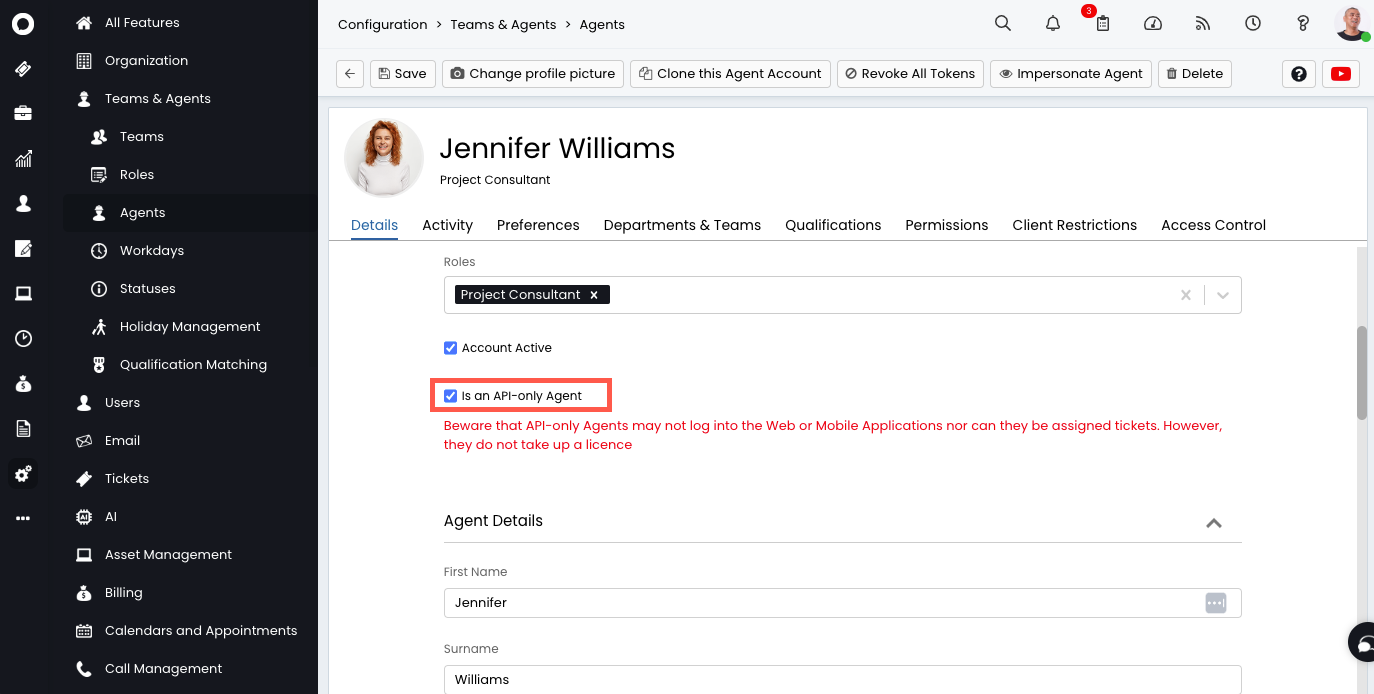Viewport: 1374px width, 694px height.
Task: Click the clock history icon in top bar
Action: (1253, 24)
